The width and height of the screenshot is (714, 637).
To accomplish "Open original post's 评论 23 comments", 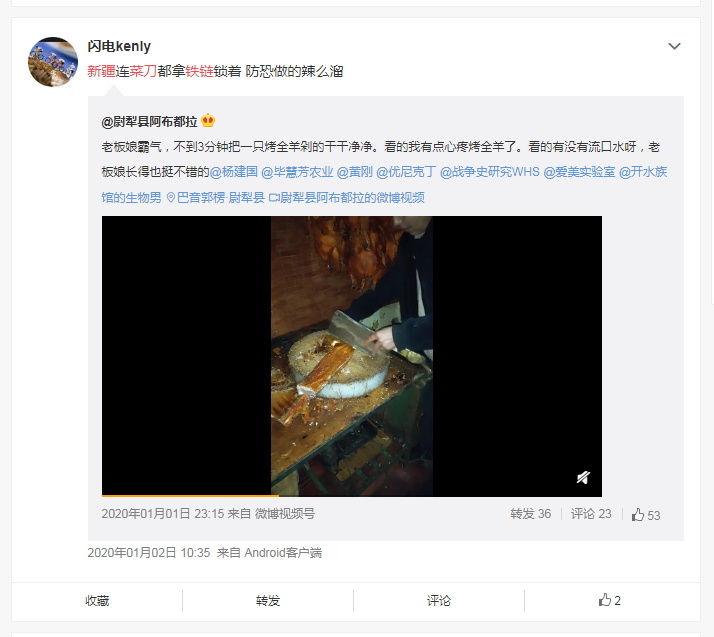I will pyautogui.click(x=591, y=514).
